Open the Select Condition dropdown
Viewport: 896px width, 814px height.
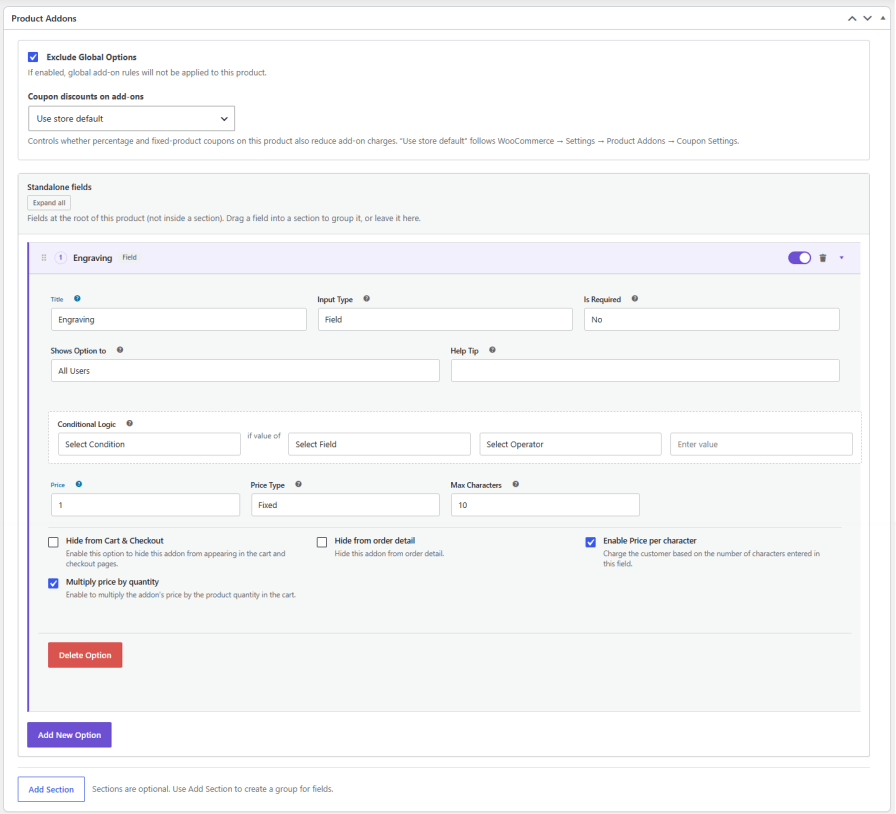coord(149,444)
